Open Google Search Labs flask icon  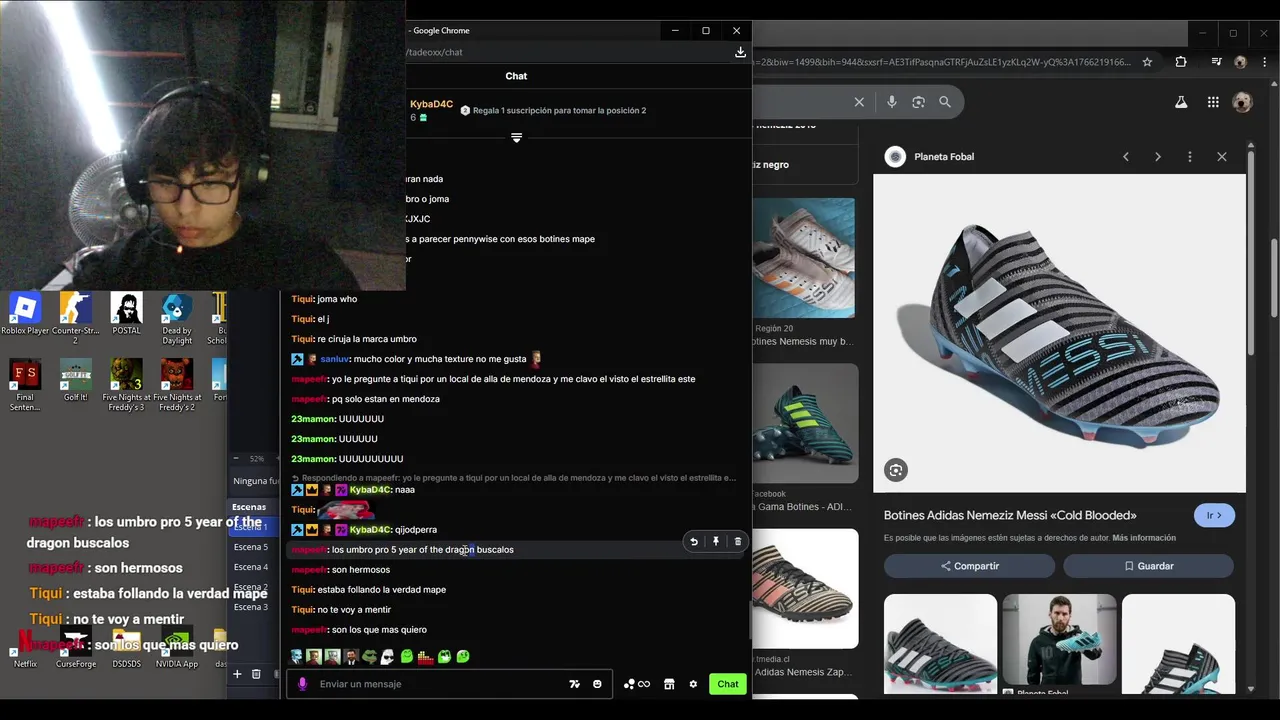pos(1181,102)
